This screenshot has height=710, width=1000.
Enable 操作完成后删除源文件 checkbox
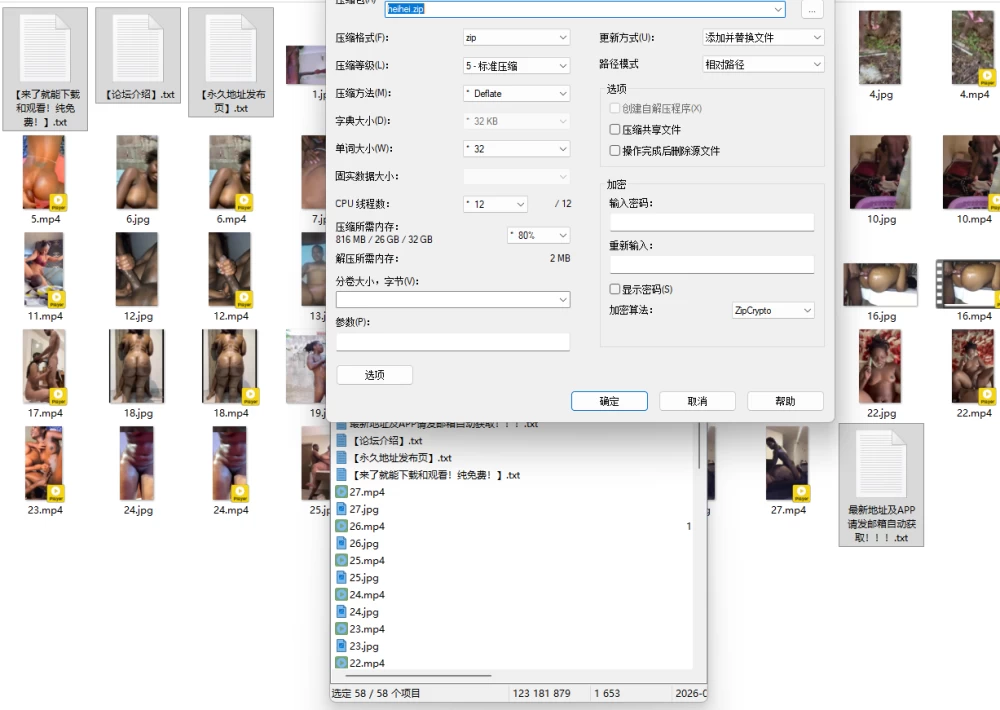(615, 151)
